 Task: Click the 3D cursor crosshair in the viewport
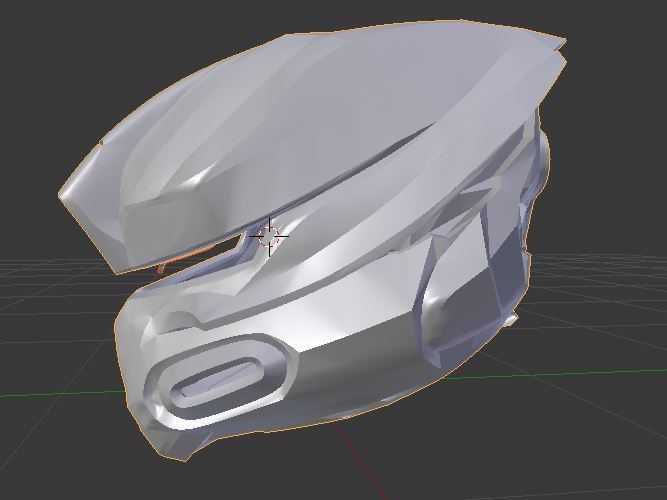coord(269,236)
